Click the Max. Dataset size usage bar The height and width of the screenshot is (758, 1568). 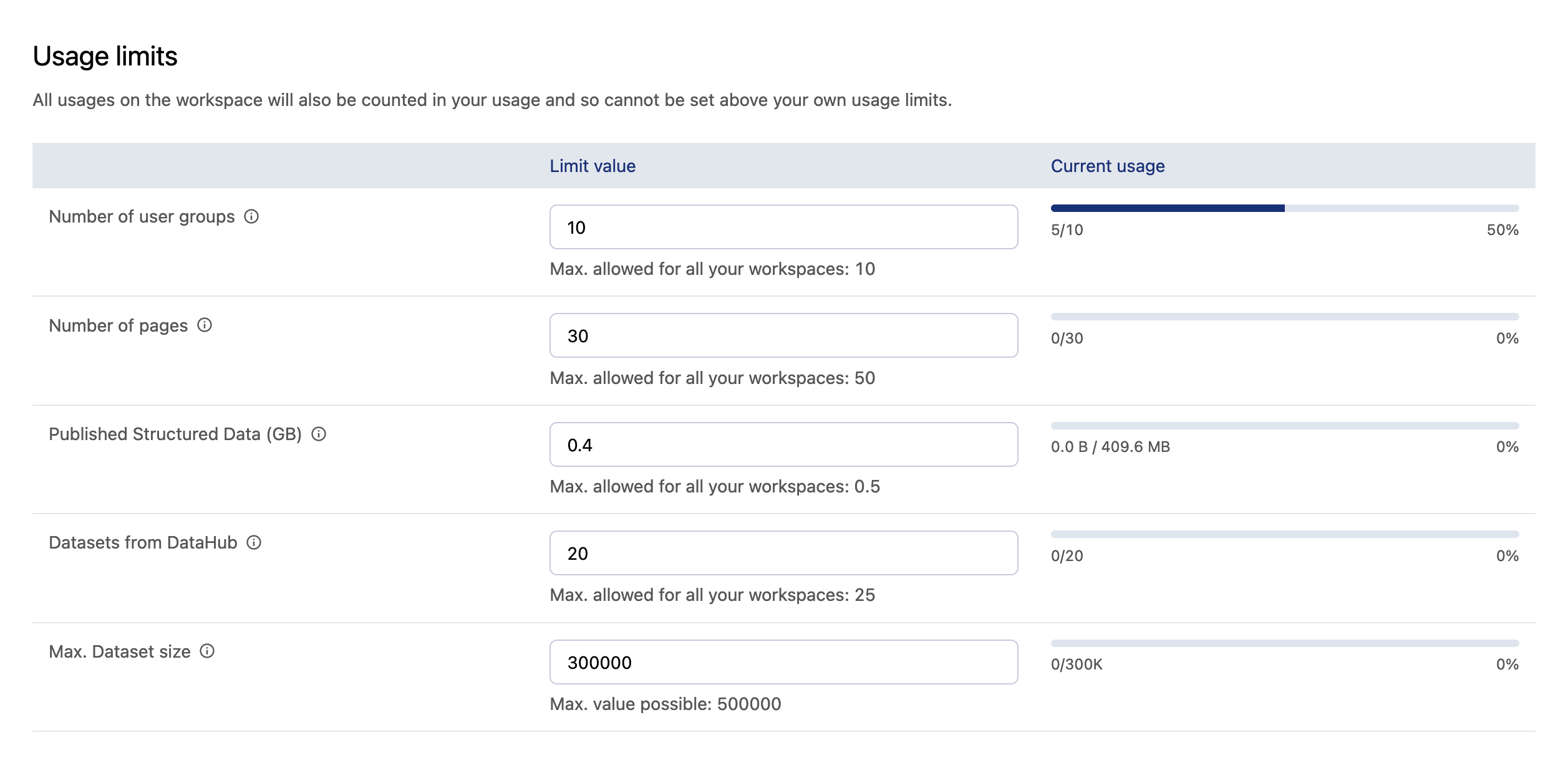coord(1284,643)
